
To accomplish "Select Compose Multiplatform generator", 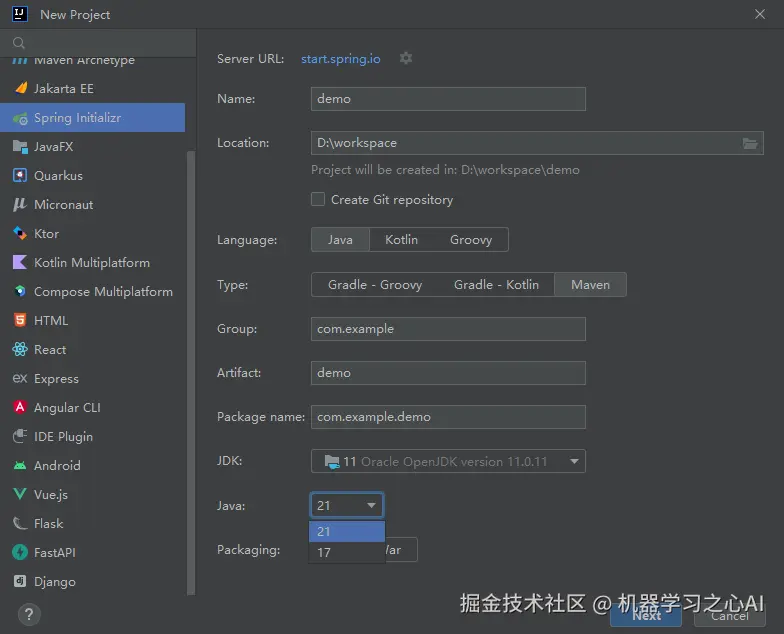I will [92, 292].
